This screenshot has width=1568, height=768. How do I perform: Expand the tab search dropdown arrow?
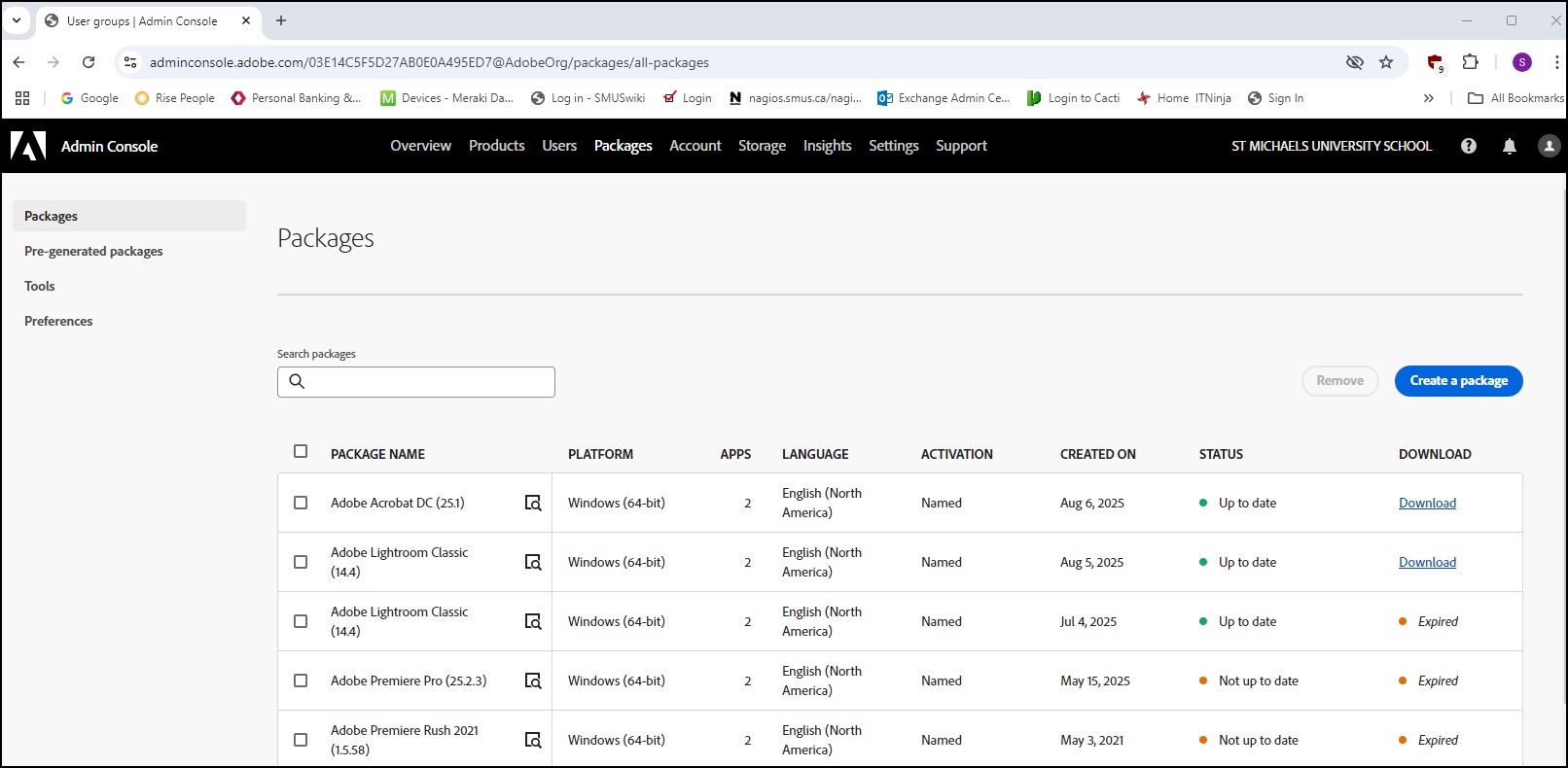[17, 20]
